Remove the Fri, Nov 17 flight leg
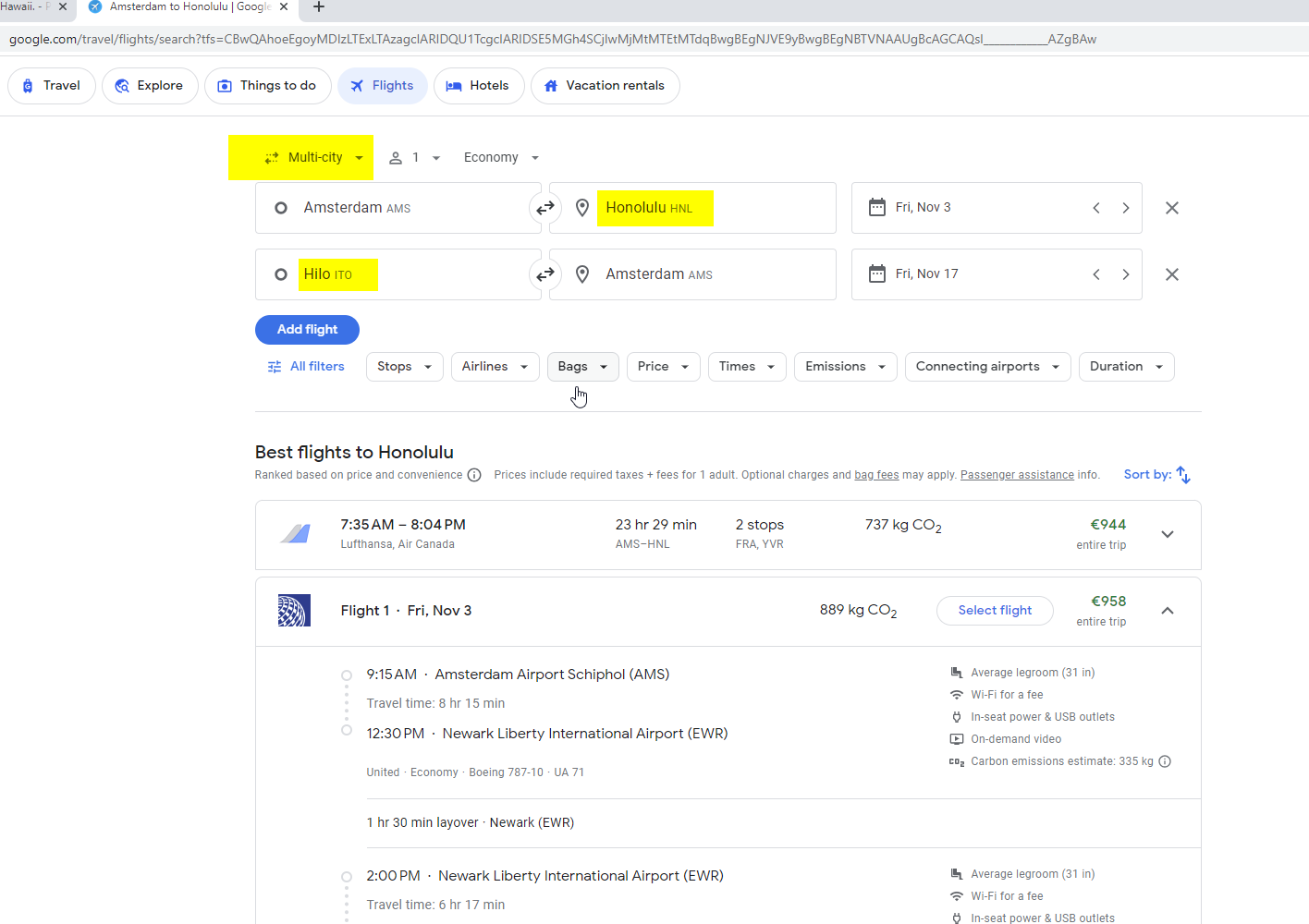1309x924 pixels. click(x=1171, y=274)
